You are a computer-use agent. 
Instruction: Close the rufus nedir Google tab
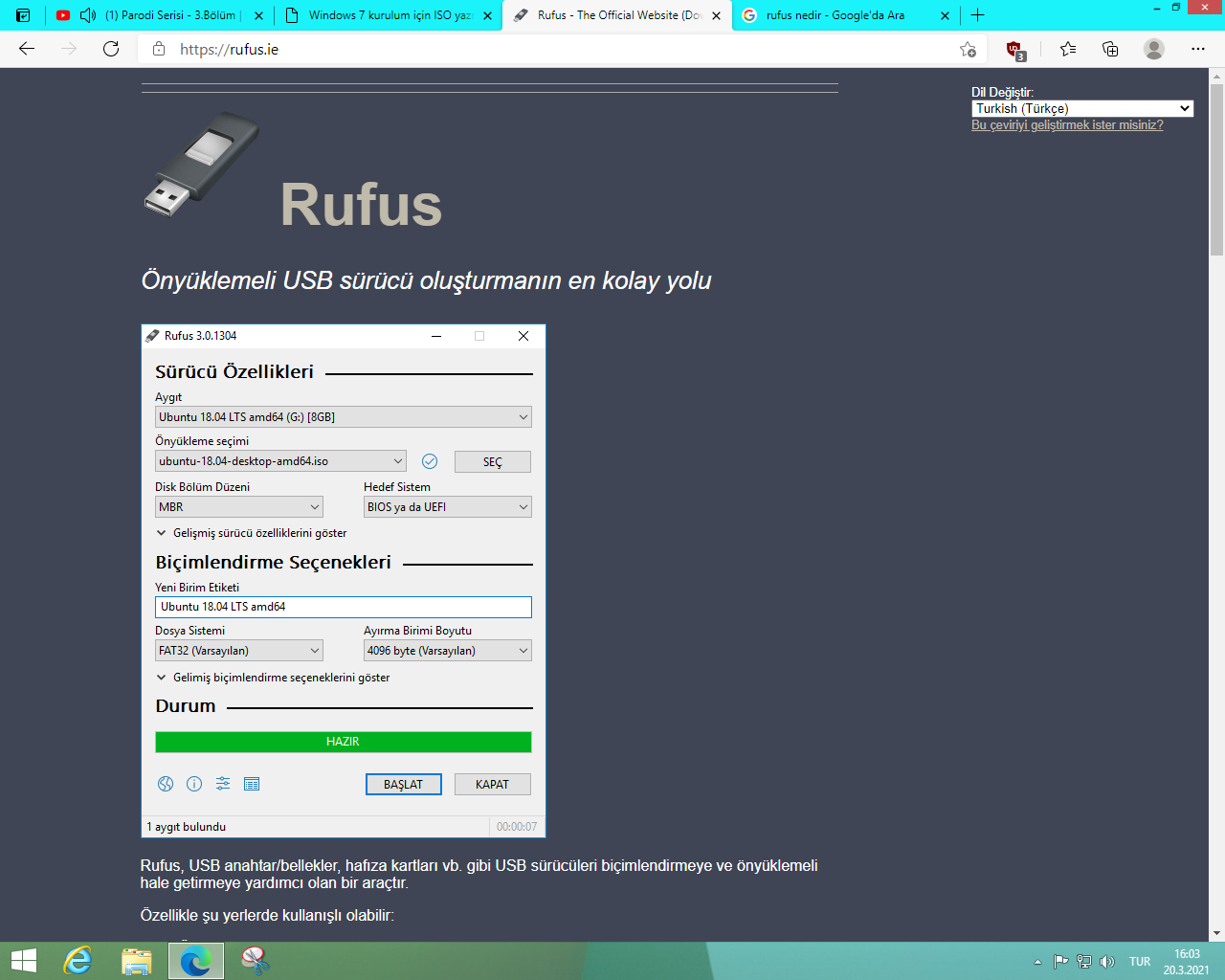[x=946, y=15]
